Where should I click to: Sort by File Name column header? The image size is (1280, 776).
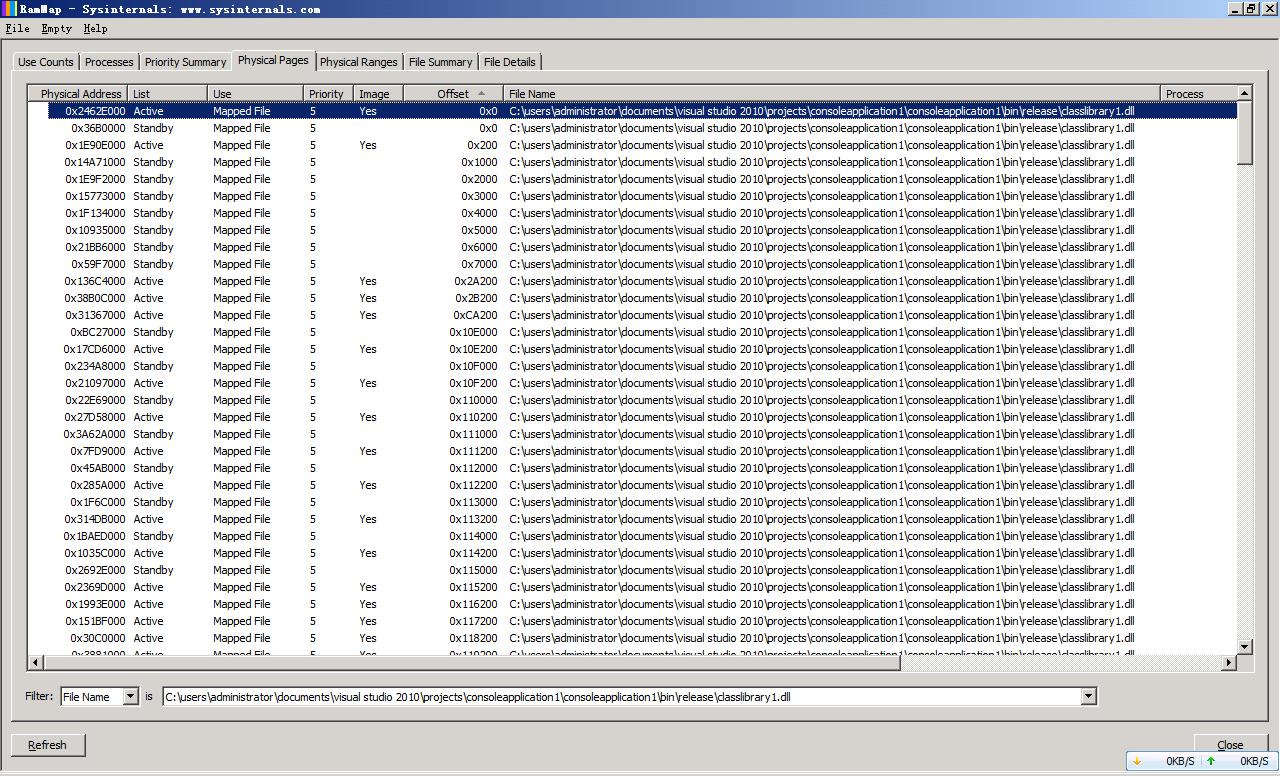(x=832, y=94)
